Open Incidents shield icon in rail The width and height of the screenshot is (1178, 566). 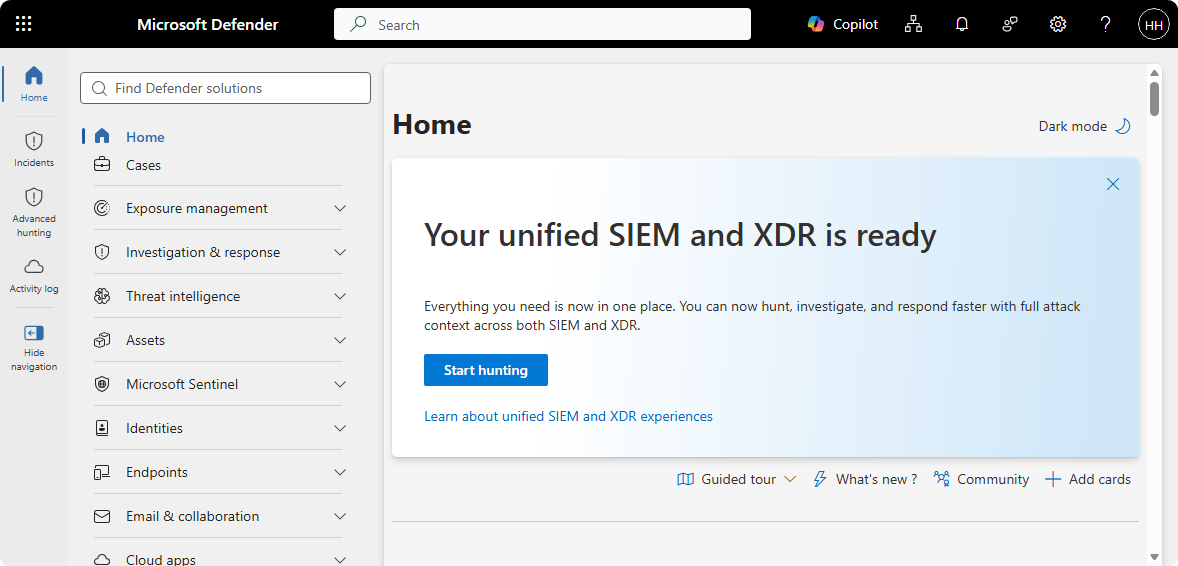point(34,141)
